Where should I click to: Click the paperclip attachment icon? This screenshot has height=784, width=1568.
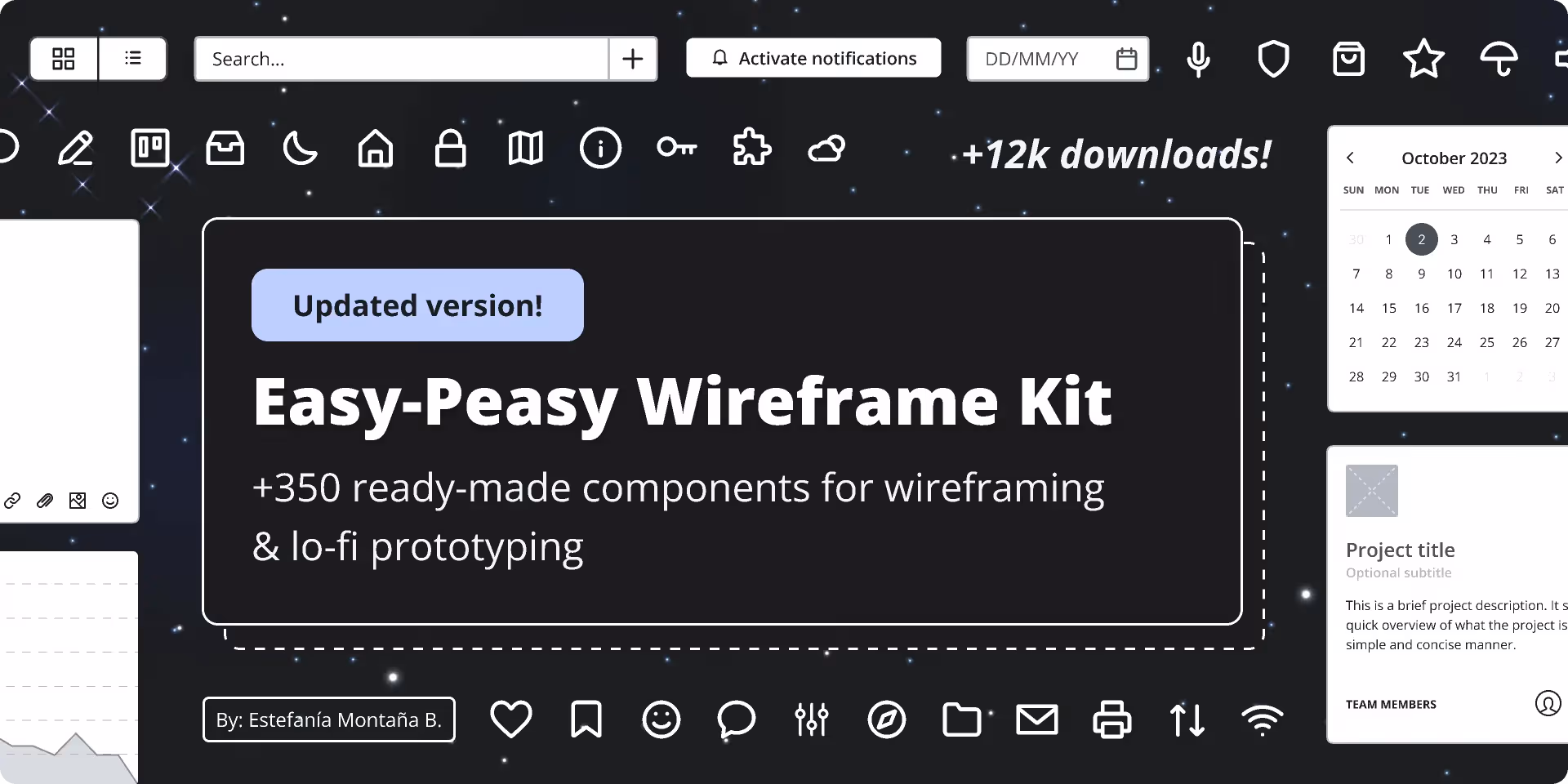(45, 501)
